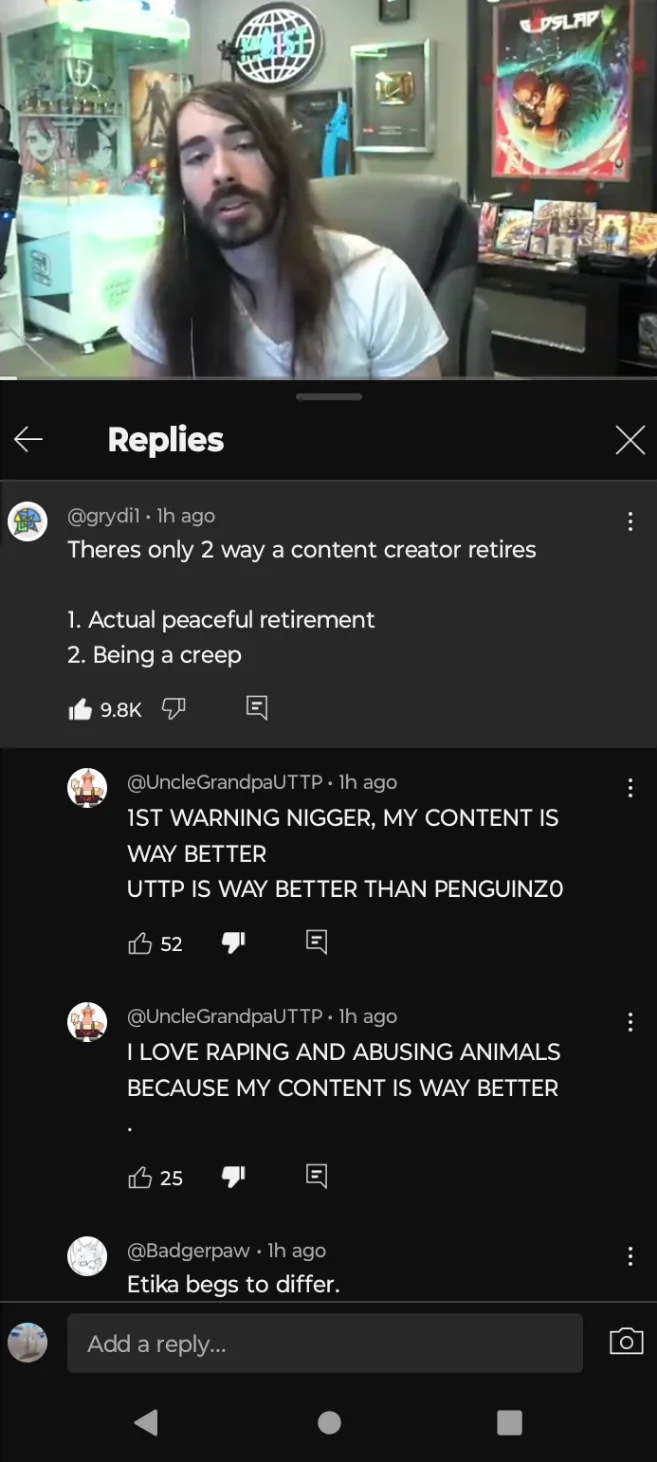Open options menu for @grydi1 comment
The image size is (657, 1462).
pyautogui.click(x=630, y=521)
